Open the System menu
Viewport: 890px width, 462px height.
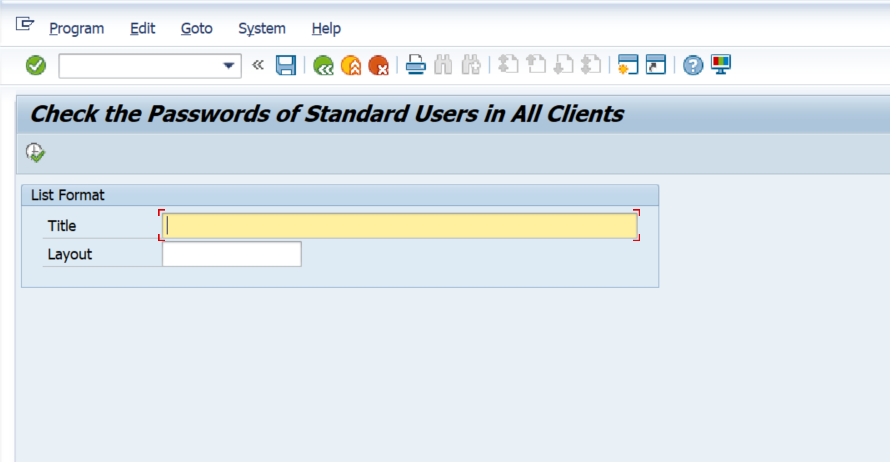click(x=262, y=29)
